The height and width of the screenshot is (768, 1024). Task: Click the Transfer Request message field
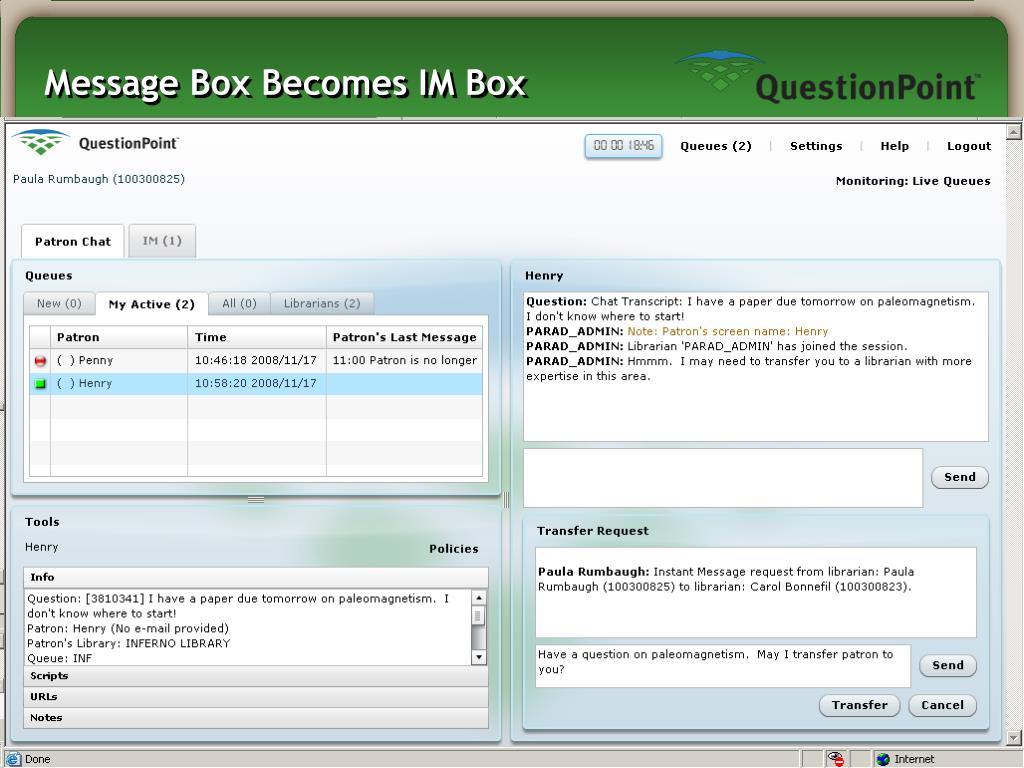point(723,666)
